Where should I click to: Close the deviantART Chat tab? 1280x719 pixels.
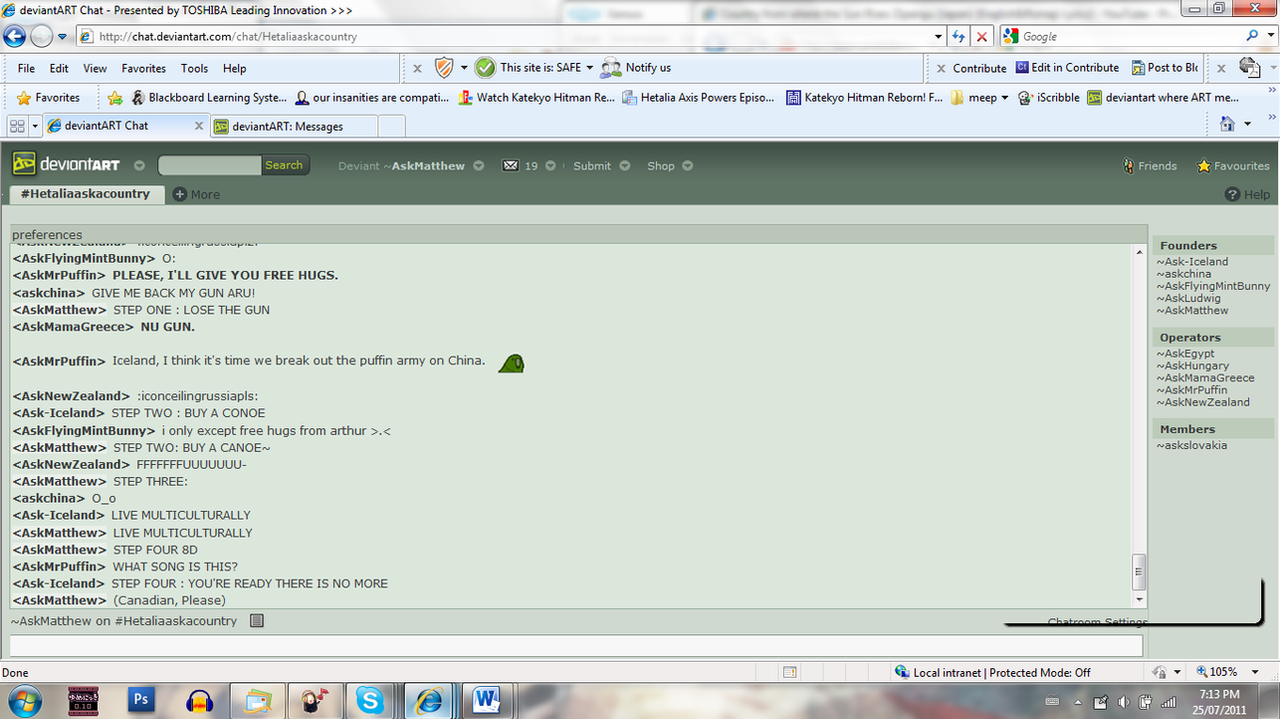[x=198, y=126]
